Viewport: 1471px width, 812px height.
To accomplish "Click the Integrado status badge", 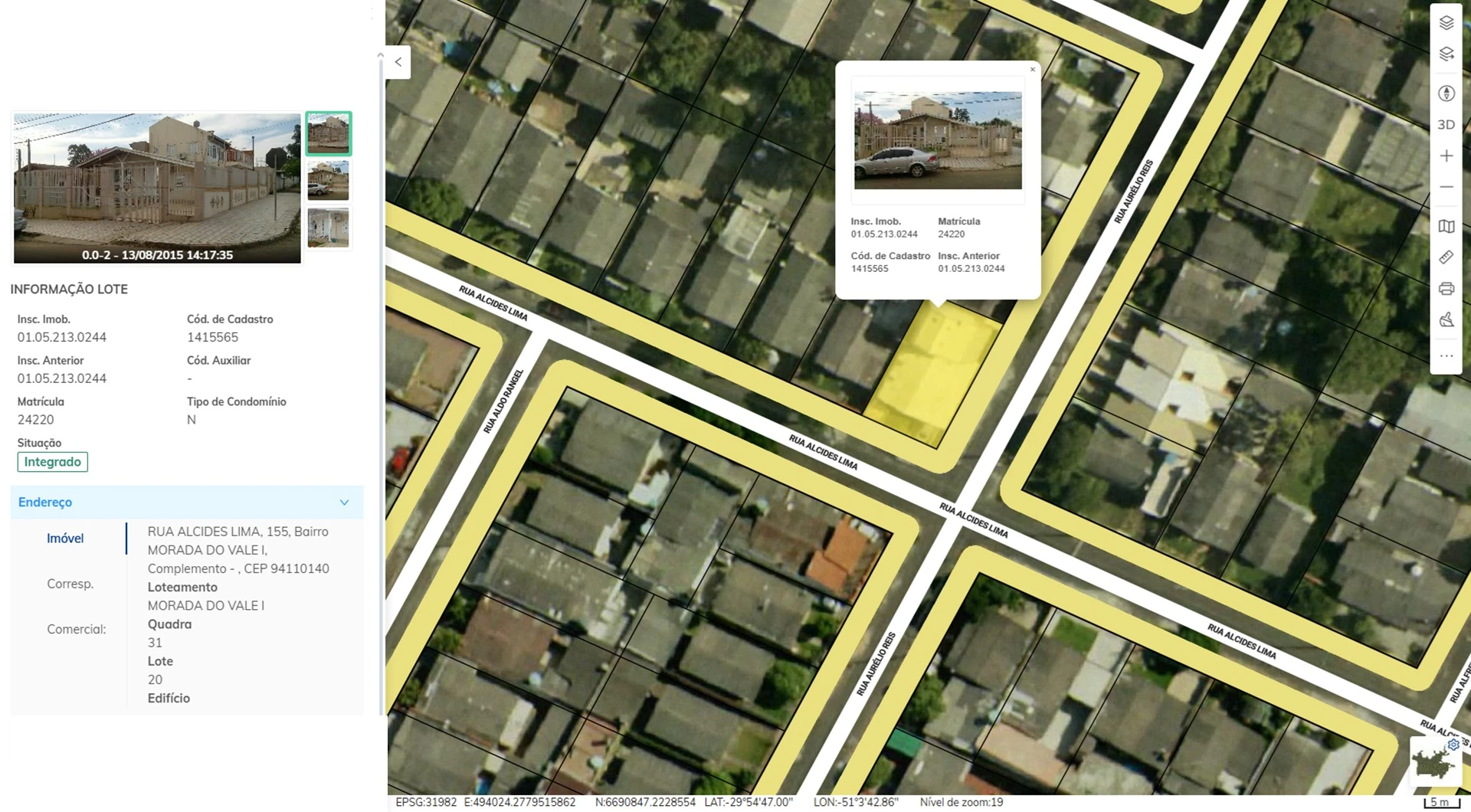I will pyautogui.click(x=52, y=462).
